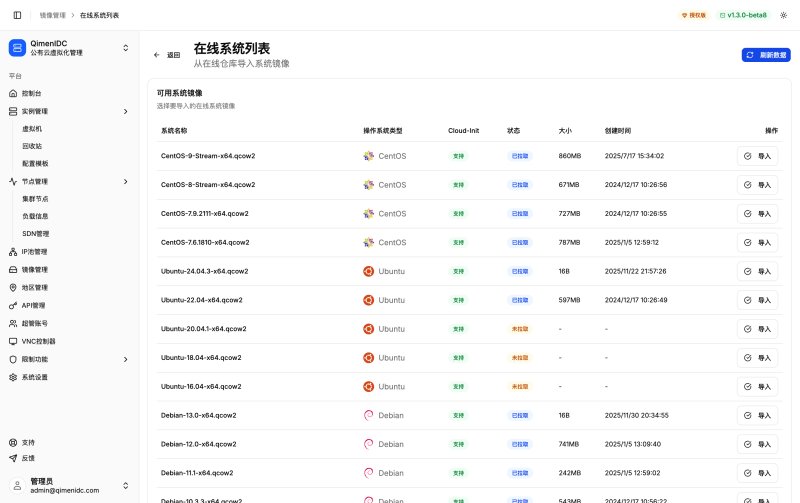
Task: Open the 镜像管理 disk icon
Action: coord(13,270)
